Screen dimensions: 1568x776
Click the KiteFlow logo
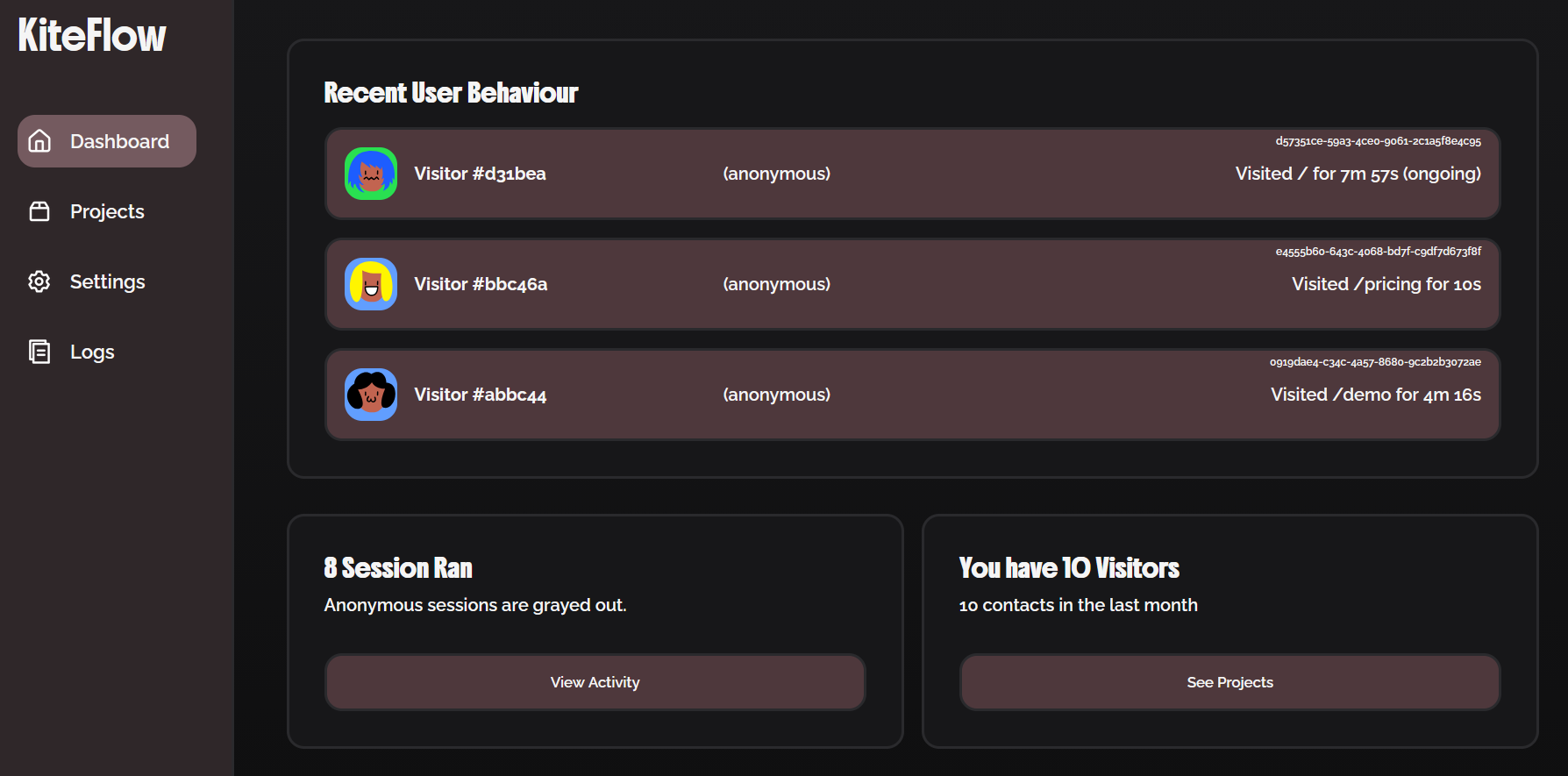(92, 36)
